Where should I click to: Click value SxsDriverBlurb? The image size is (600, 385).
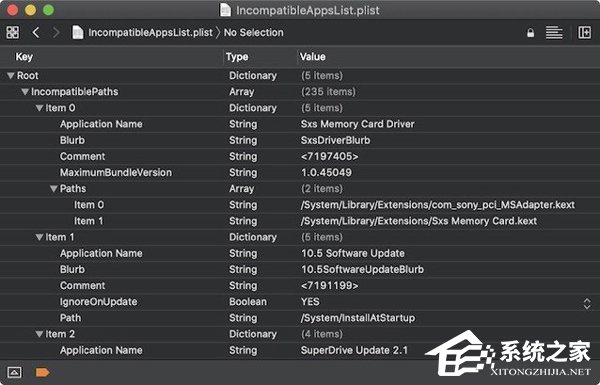336,140
